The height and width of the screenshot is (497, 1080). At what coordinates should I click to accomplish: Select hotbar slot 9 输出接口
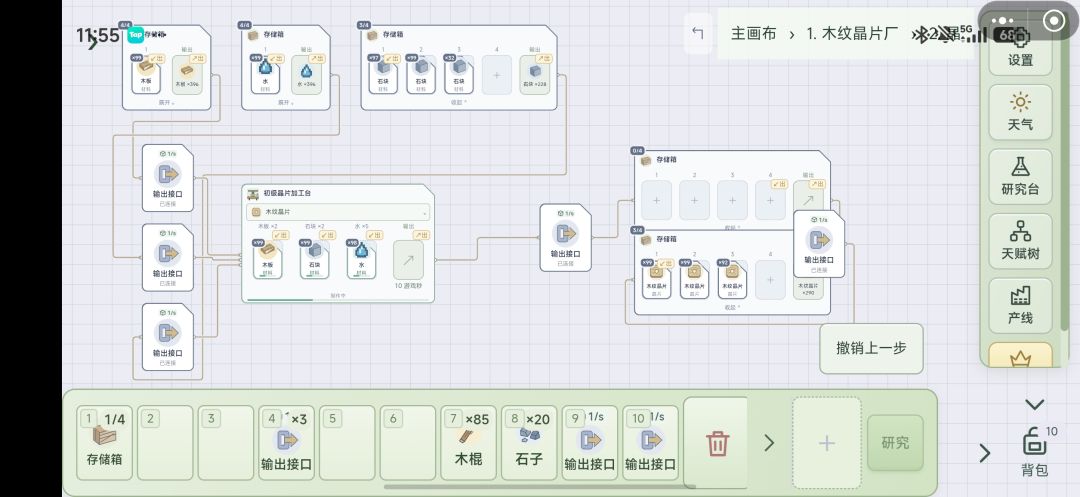(590, 443)
